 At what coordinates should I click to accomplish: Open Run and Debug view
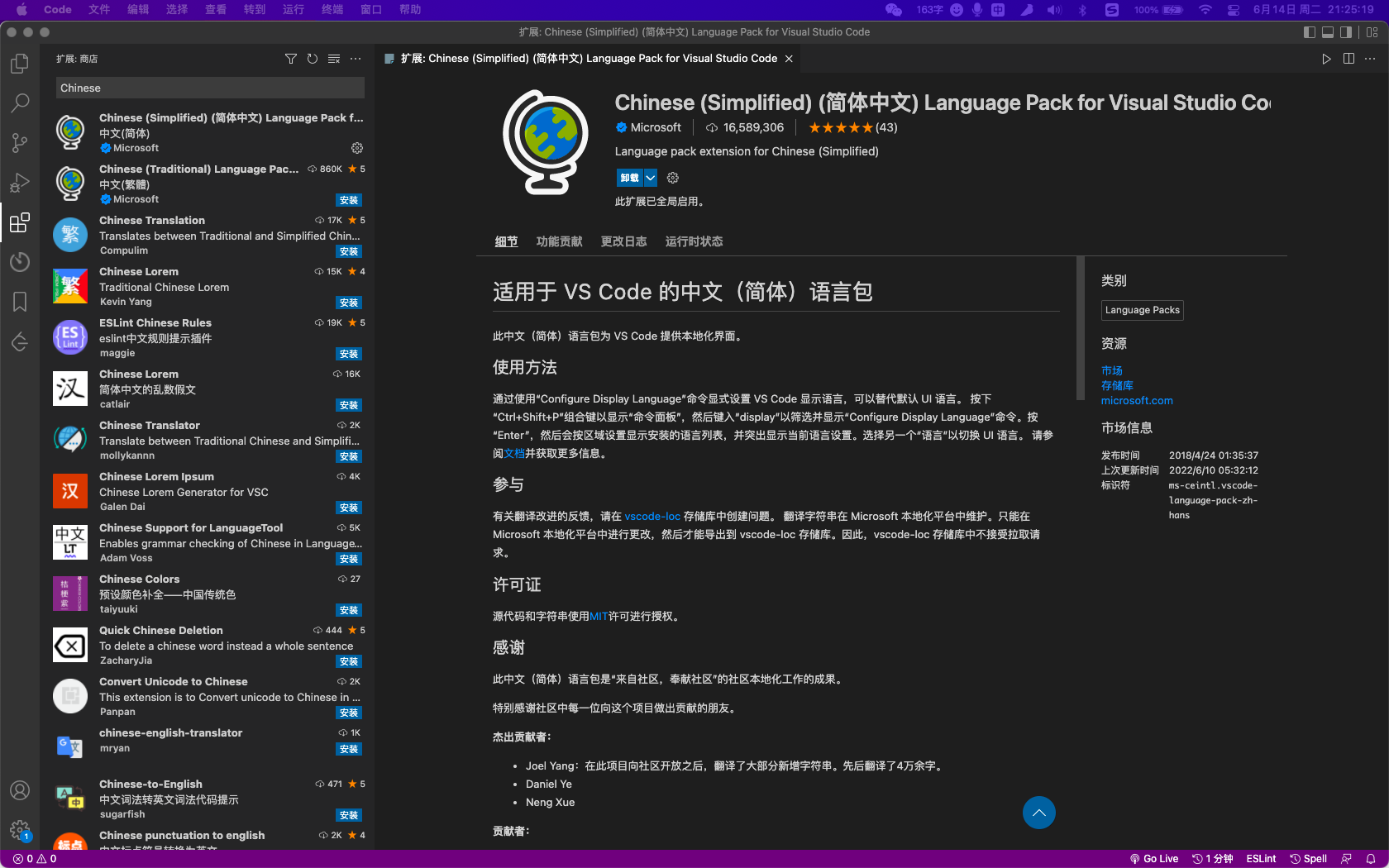point(20,183)
